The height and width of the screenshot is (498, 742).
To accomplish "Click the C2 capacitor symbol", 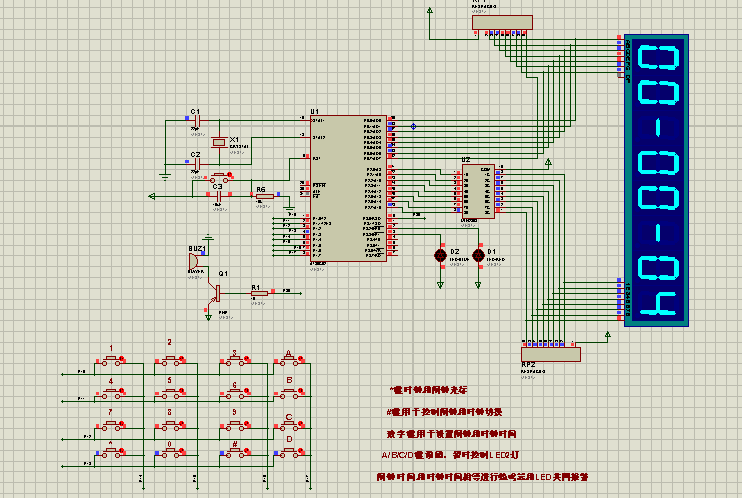I will [198, 164].
